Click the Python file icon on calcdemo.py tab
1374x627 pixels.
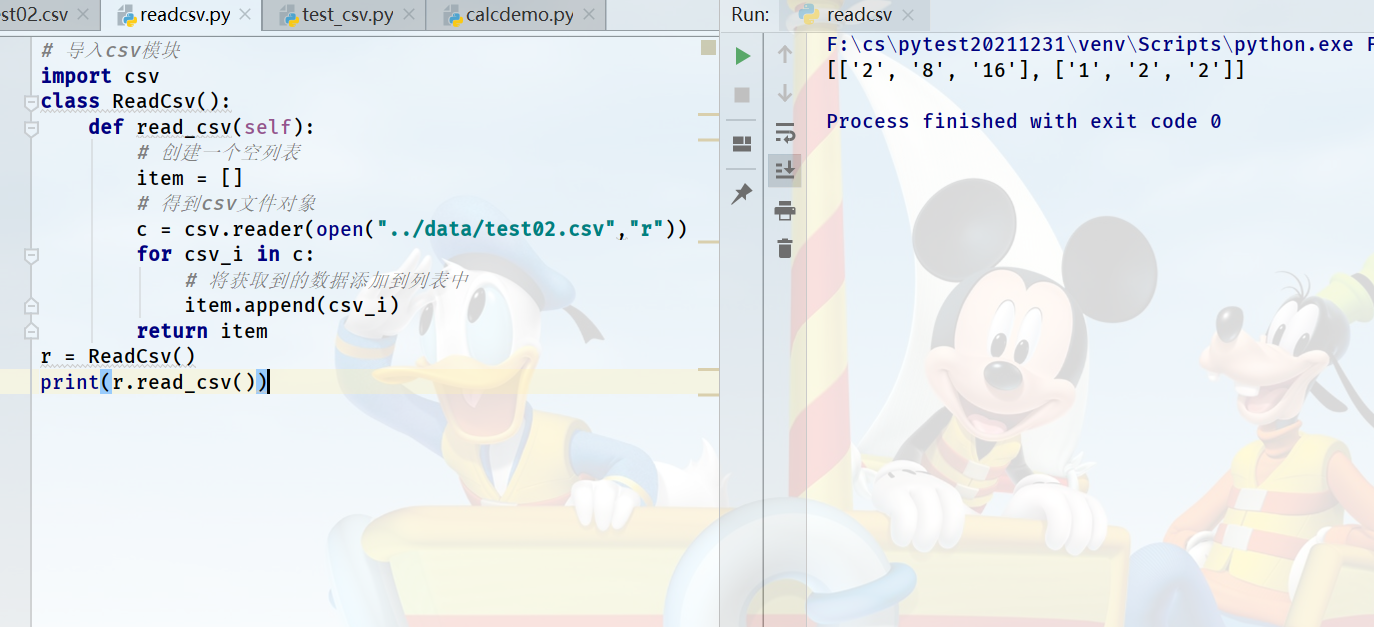click(x=452, y=15)
